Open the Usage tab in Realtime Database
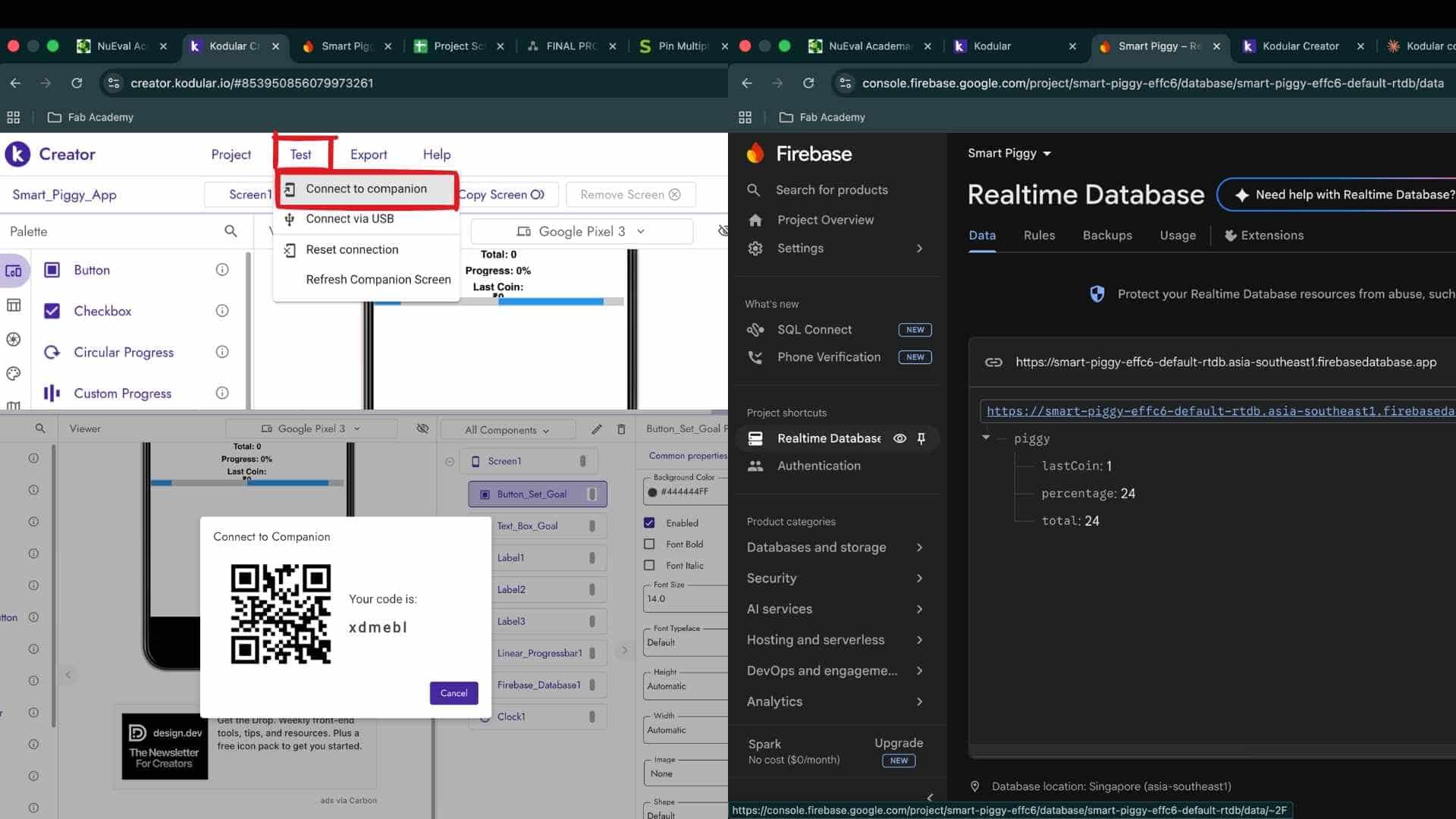The width and height of the screenshot is (1456, 819). (1178, 236)
